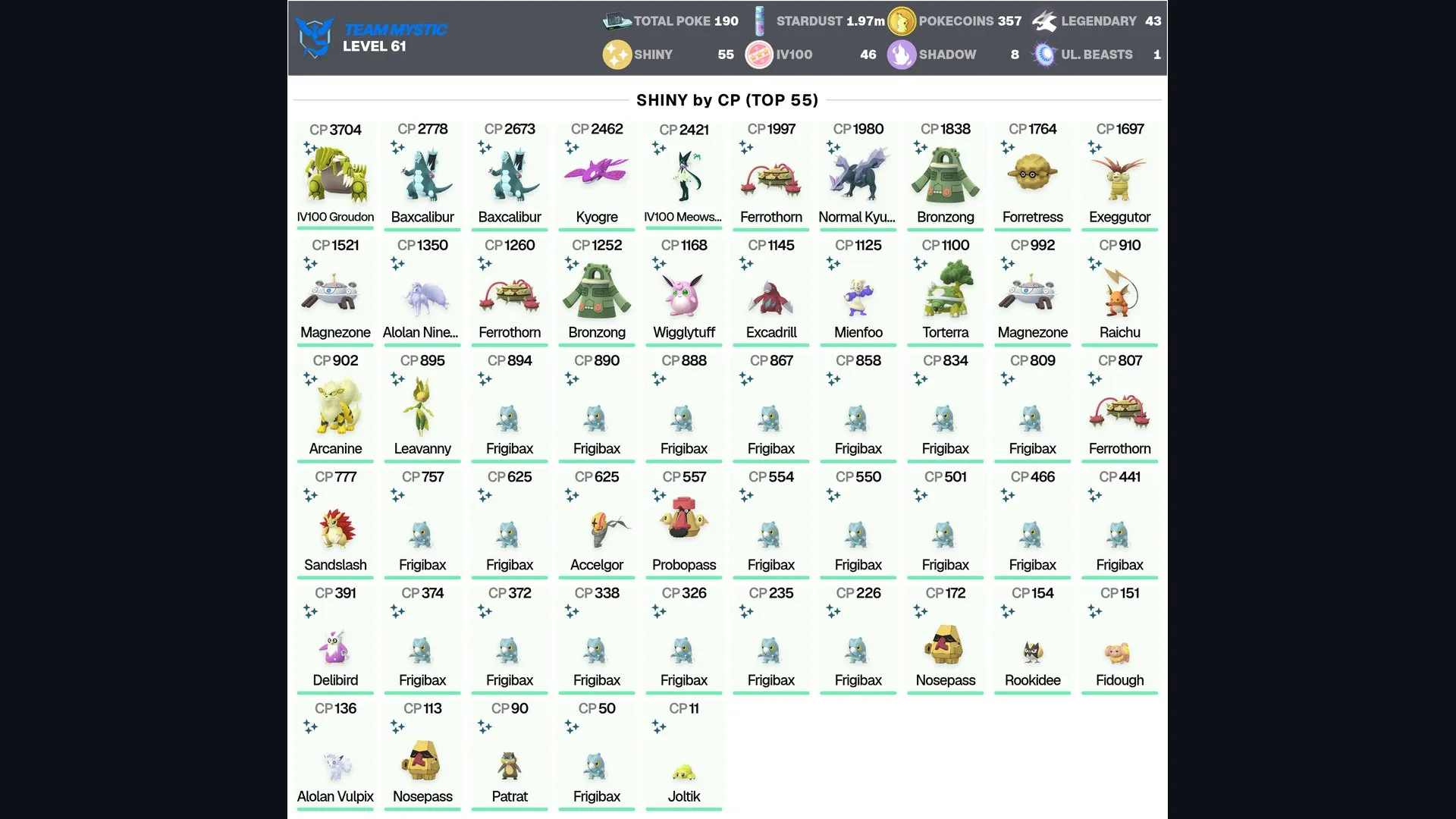This screenshot has width=1456, height=819.
Task: Click the shiny sparkle on Alolan Ninetales' card
Action: coord(397,263)
